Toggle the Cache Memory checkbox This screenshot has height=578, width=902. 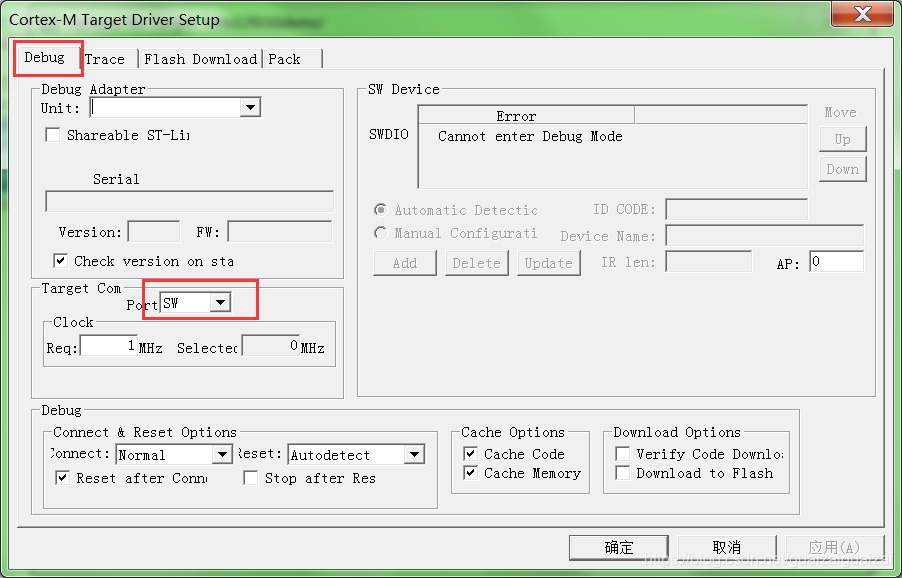click(x=471, y=473)
